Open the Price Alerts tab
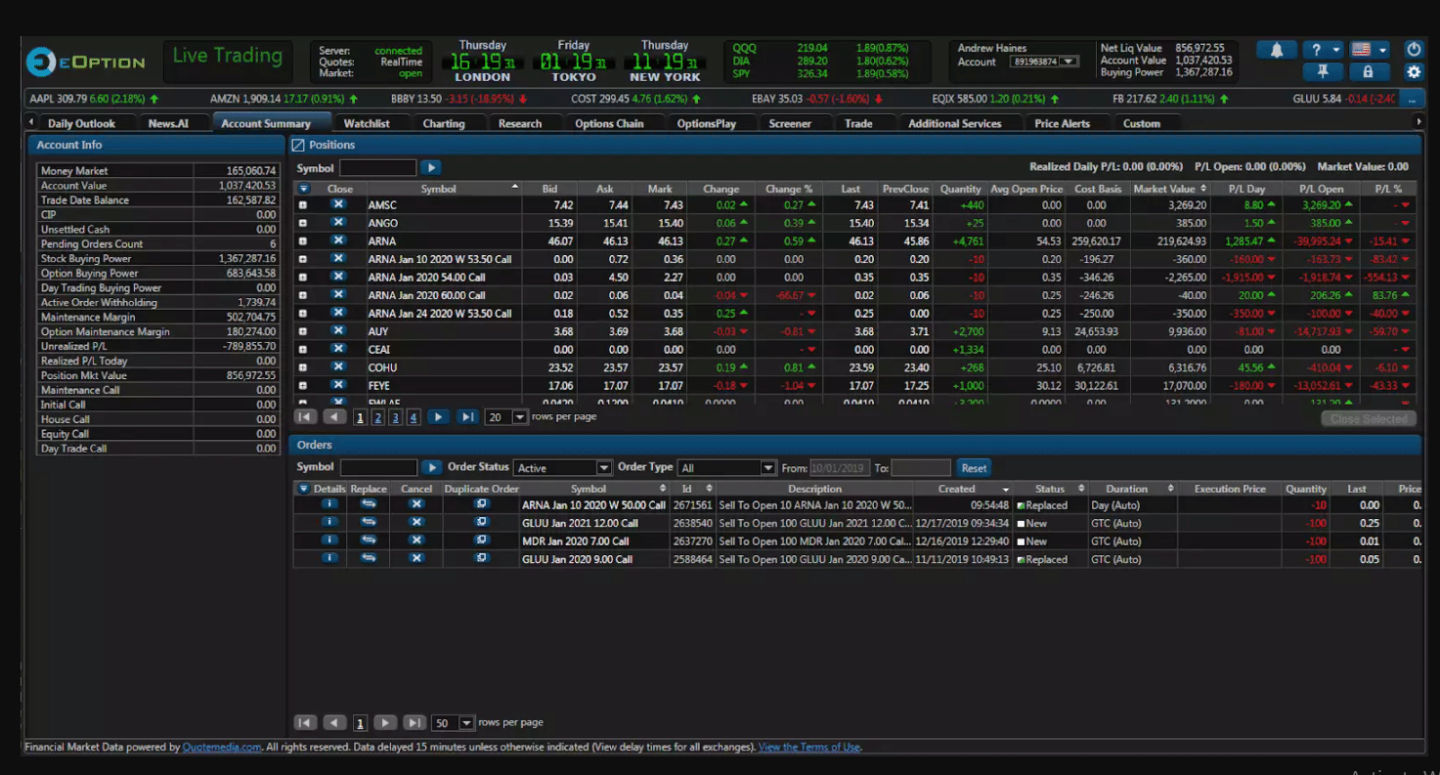 tap(1064, 123)
